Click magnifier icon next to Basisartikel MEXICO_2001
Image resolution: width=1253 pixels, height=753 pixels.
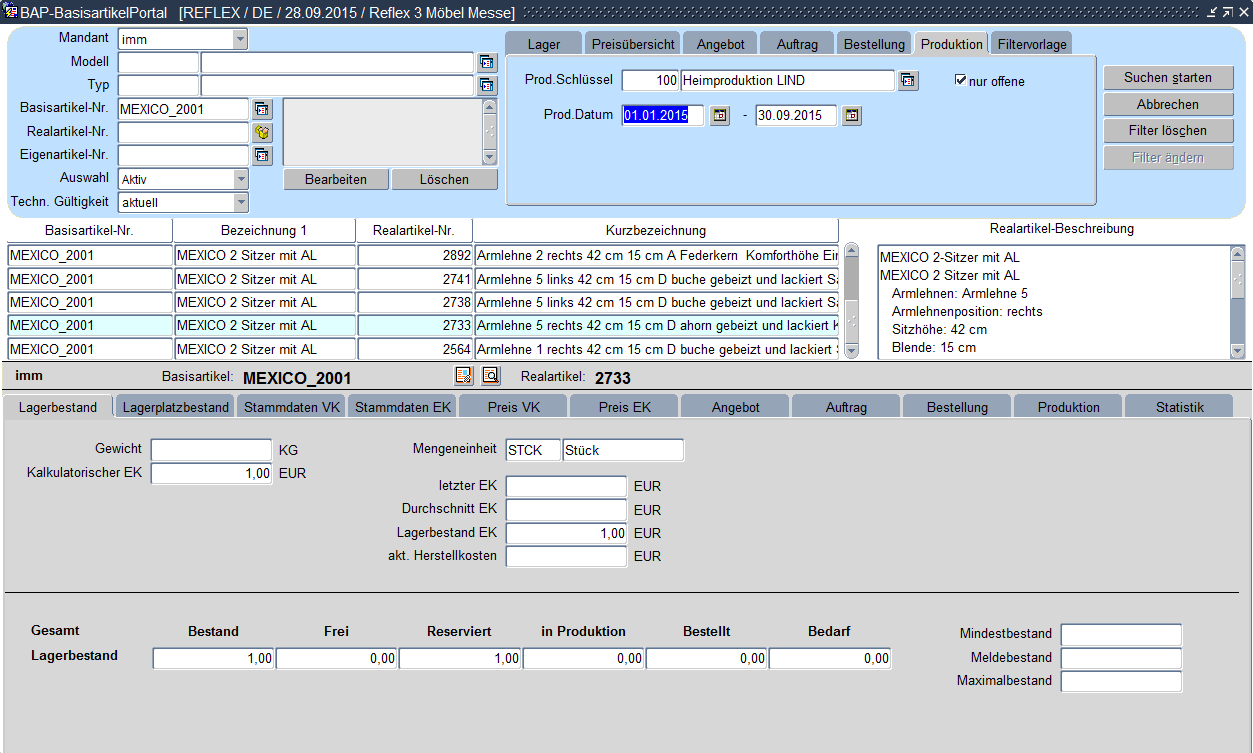tap(490, 376)
